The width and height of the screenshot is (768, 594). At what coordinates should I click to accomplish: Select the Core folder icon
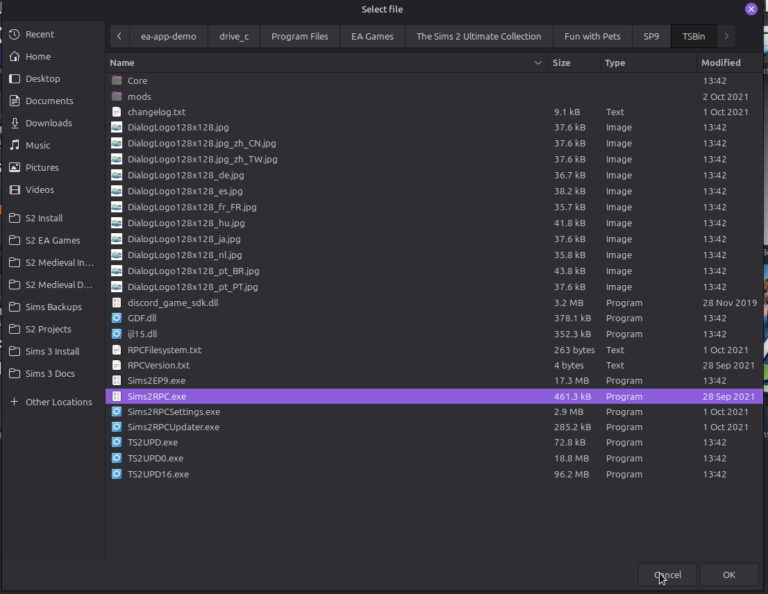(x=117, y=80)
